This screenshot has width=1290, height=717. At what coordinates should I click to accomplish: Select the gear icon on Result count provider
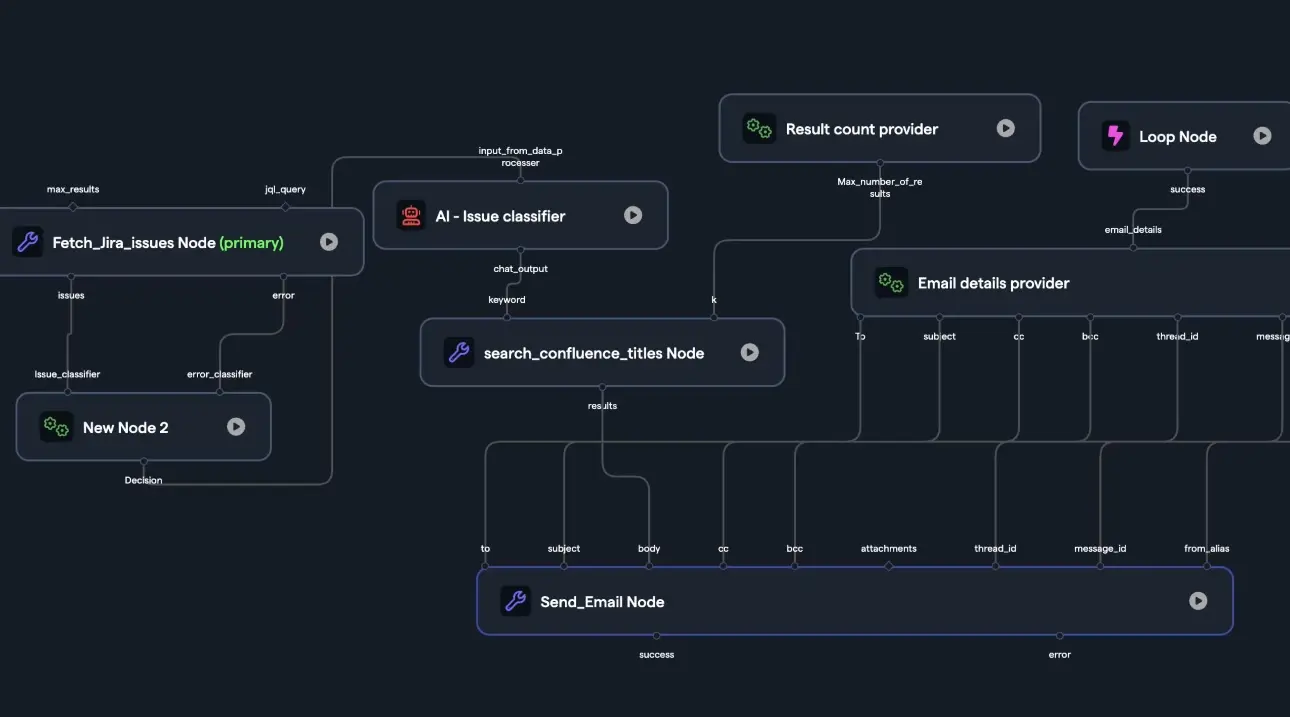click(759, 128)
